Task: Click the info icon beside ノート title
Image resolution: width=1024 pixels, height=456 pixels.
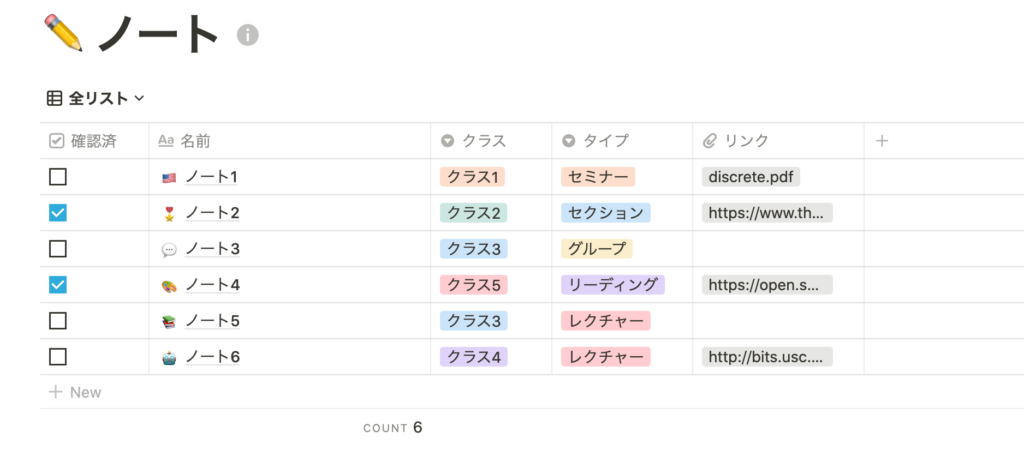Action: pos(248,35)
